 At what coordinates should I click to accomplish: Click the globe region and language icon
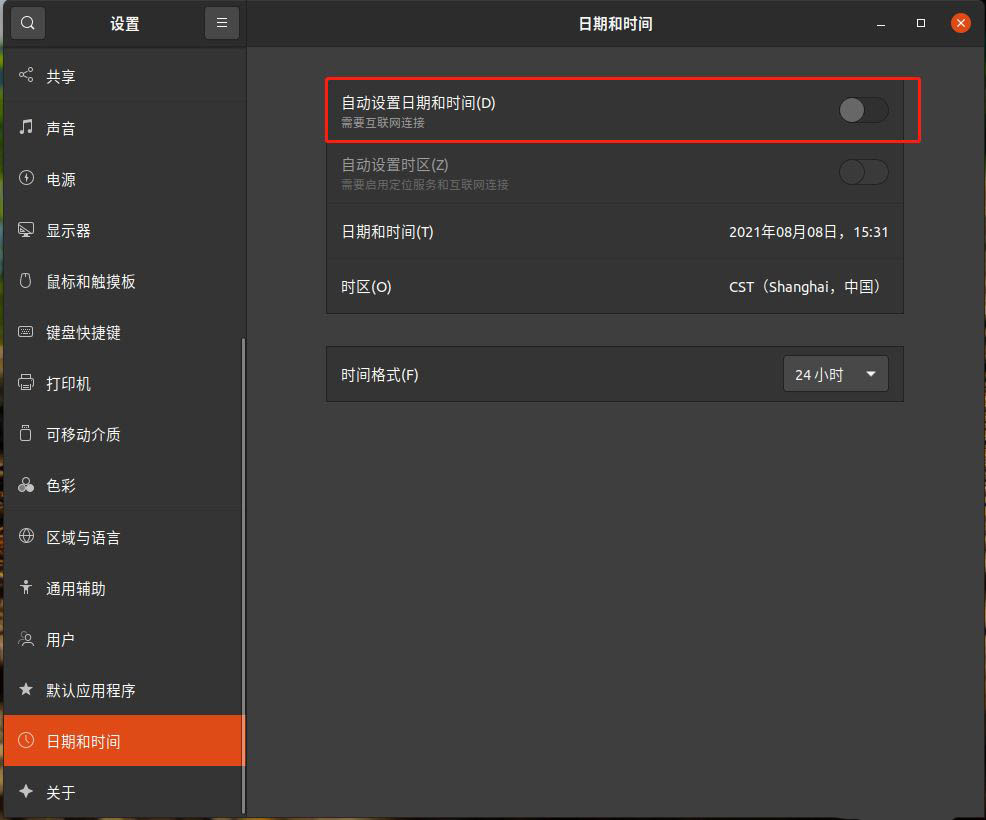(x=26, y=537)
